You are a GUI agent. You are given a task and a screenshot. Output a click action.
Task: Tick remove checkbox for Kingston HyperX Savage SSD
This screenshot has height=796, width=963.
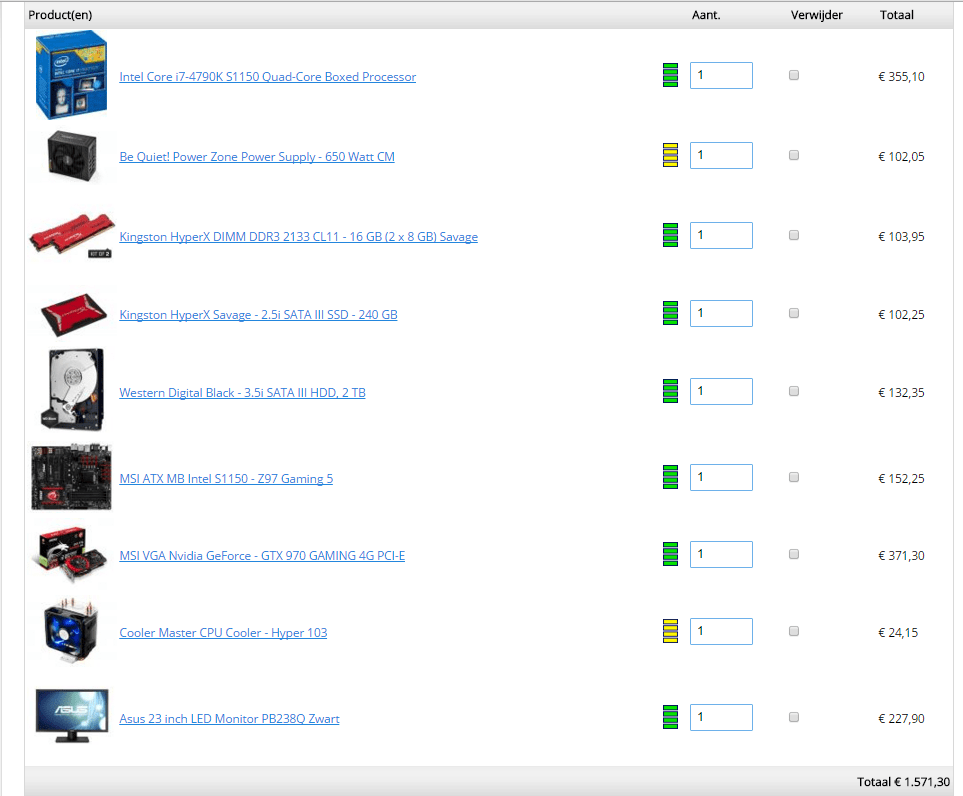pos(793,313)
